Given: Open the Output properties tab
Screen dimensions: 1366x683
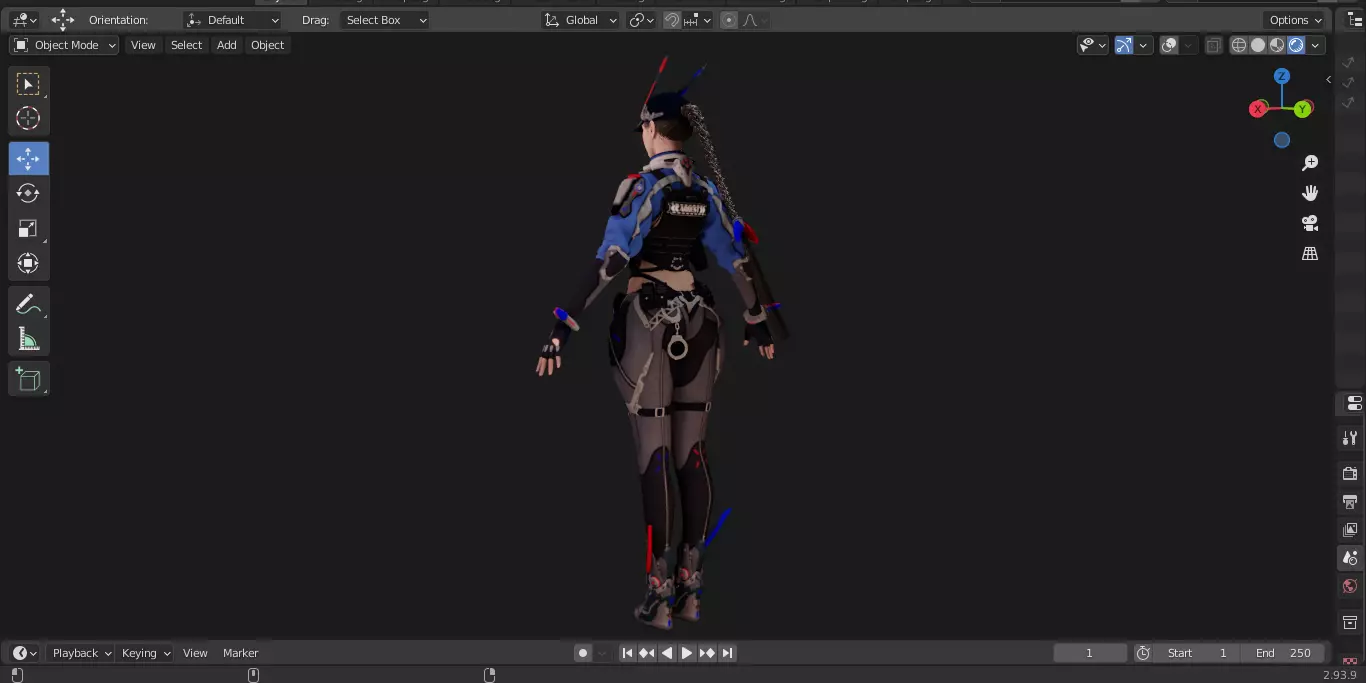Looking at the screenshot, I should click(x=1350, y=501).
